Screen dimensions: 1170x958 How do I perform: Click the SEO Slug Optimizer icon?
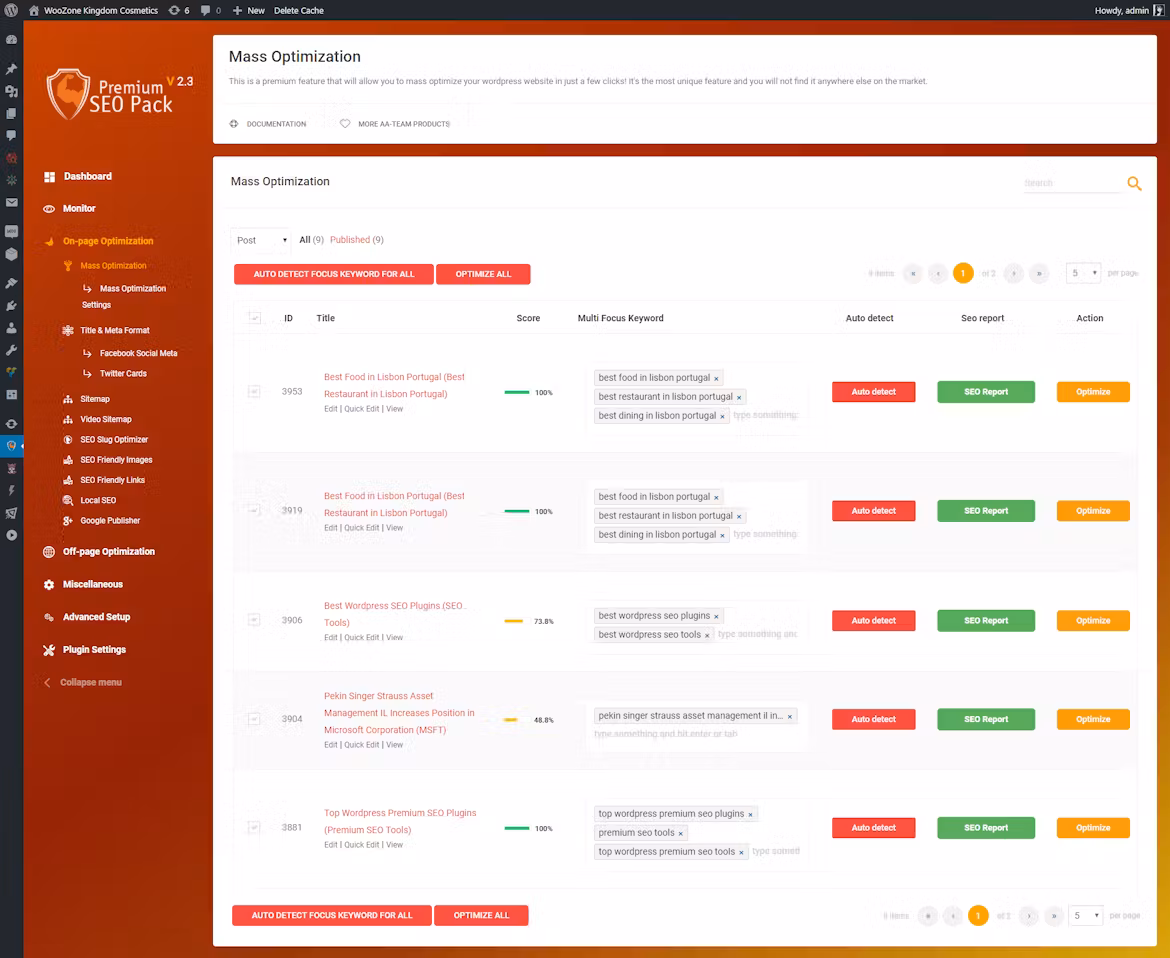(x=68, y=439)
